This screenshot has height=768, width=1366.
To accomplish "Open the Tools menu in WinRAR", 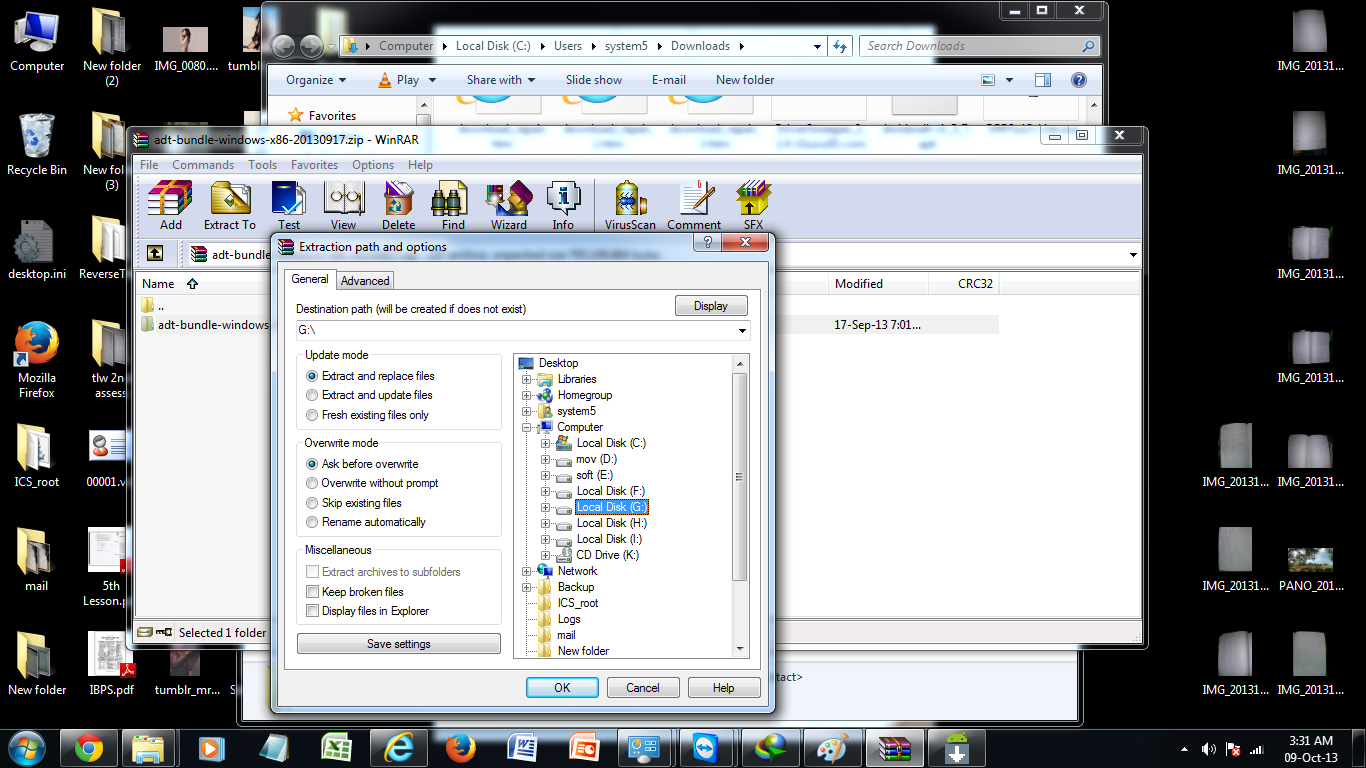I will (263, 165).
